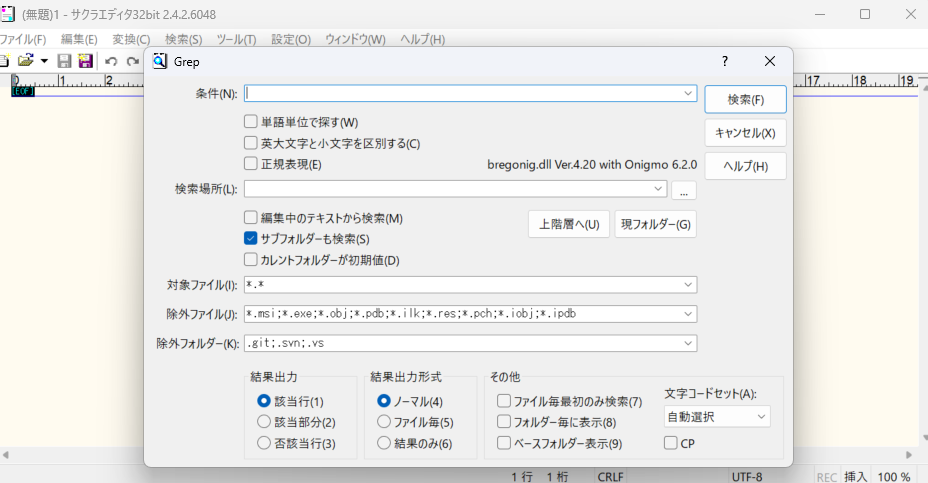Click the gray floppy disk save icon
Image resolution: width=928 pixels, height=483 pixels.
point(64,61)
